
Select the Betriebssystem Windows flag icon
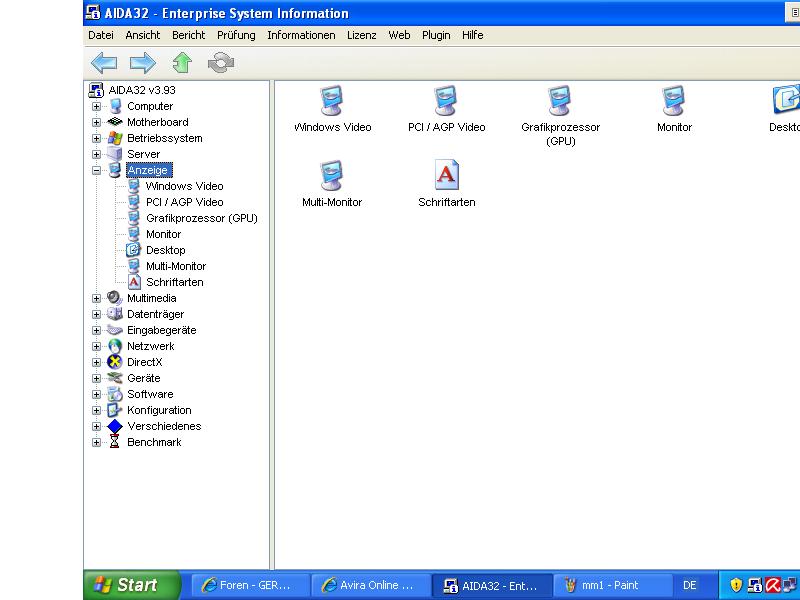point(115,138)
